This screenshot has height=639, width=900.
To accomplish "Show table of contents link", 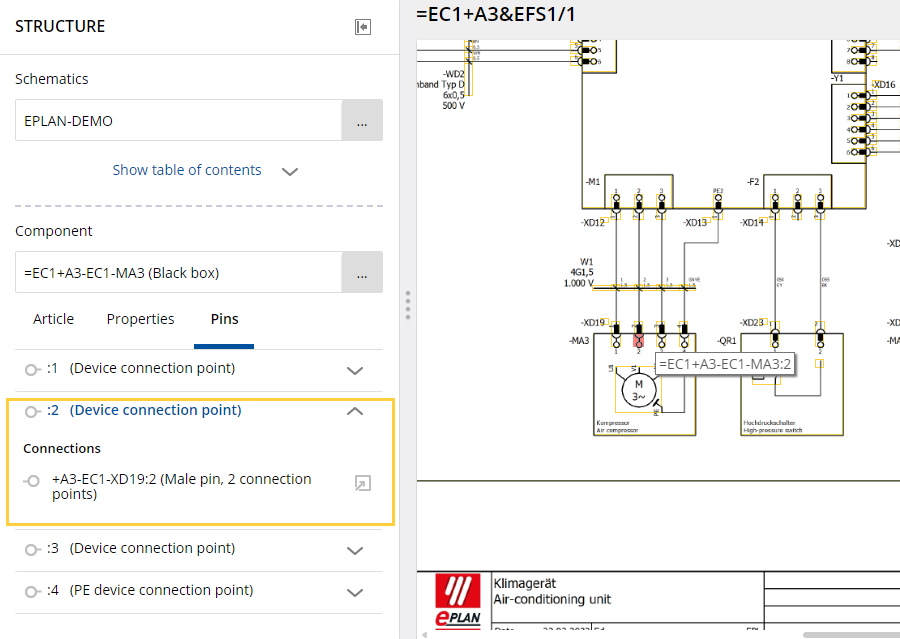I will click(187, 170).
